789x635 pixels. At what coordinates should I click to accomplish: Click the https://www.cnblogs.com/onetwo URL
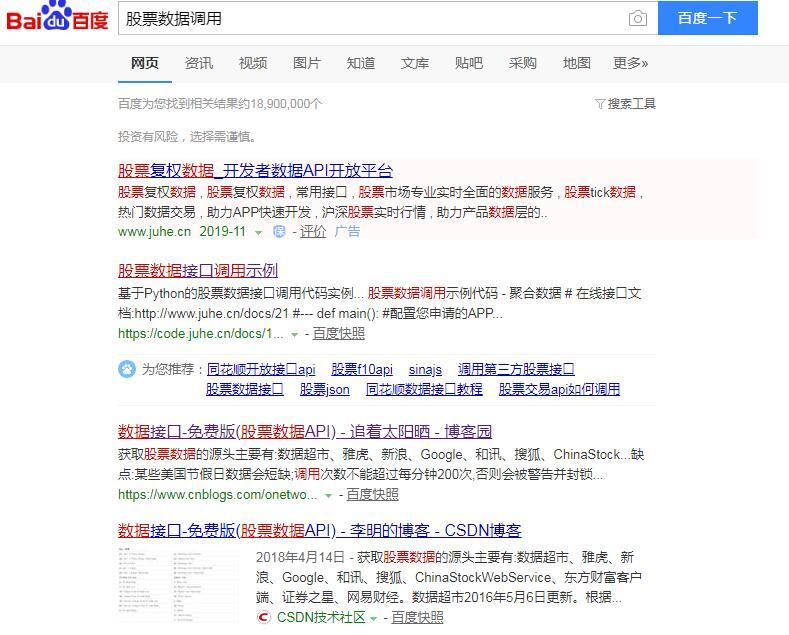[x=218, y=495]
